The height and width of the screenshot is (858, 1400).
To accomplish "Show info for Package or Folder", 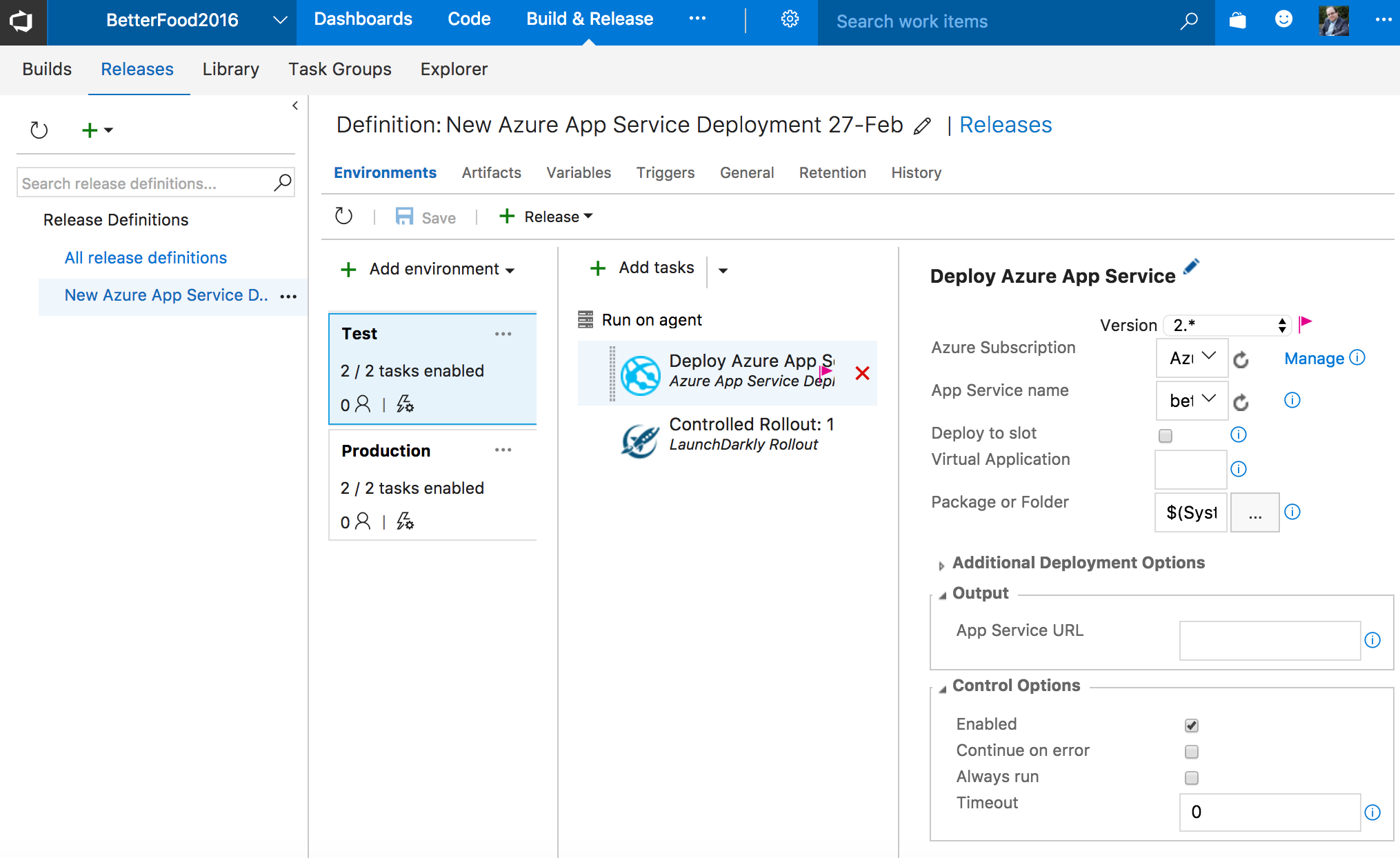I will [1292, 512].
